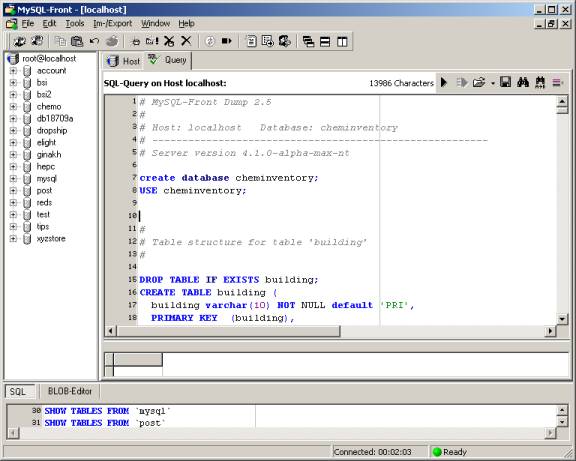Click log entry SHOW TABLES FROM `post`

tap(104, 423)
